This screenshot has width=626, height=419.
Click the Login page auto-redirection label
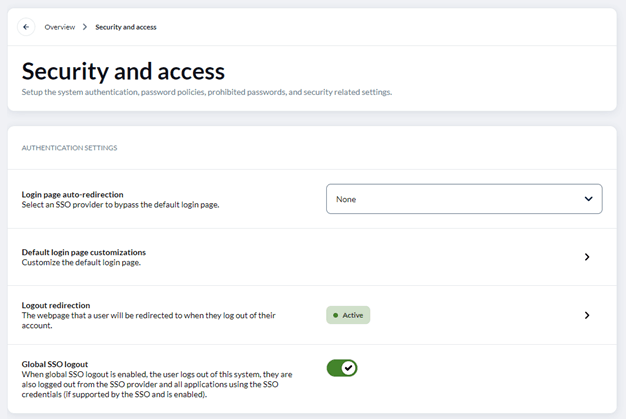(x=73, y=194)
